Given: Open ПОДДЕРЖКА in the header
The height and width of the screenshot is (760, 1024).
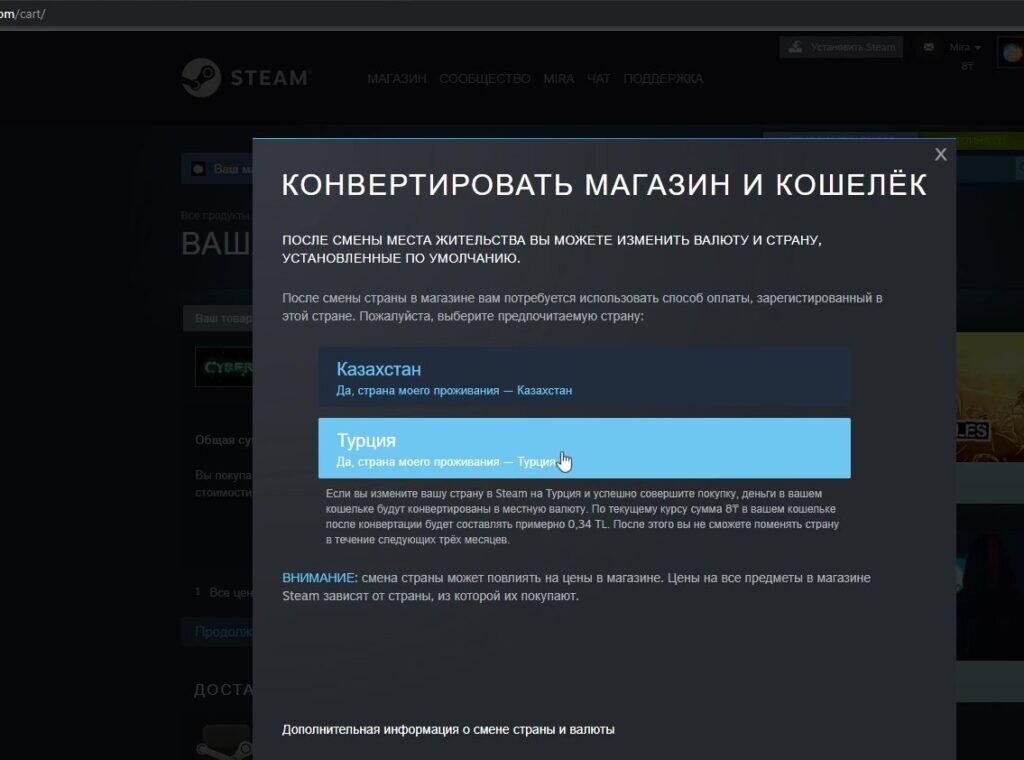Looking at the screenshot, I should (663, 79).
